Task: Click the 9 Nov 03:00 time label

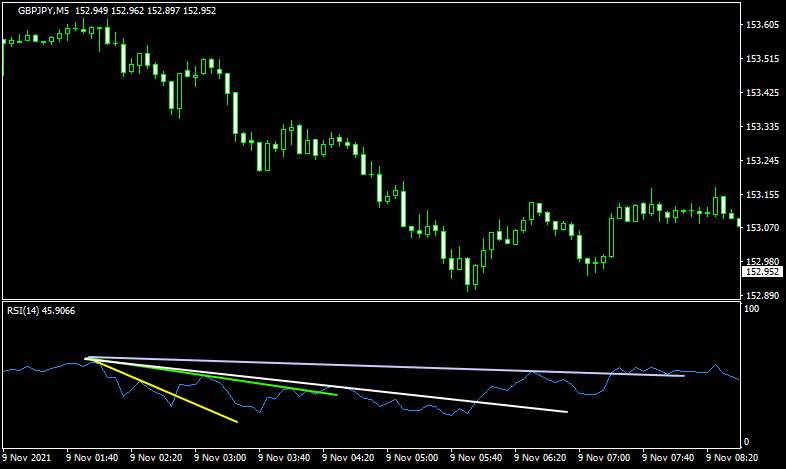Action: coord(220,457)
